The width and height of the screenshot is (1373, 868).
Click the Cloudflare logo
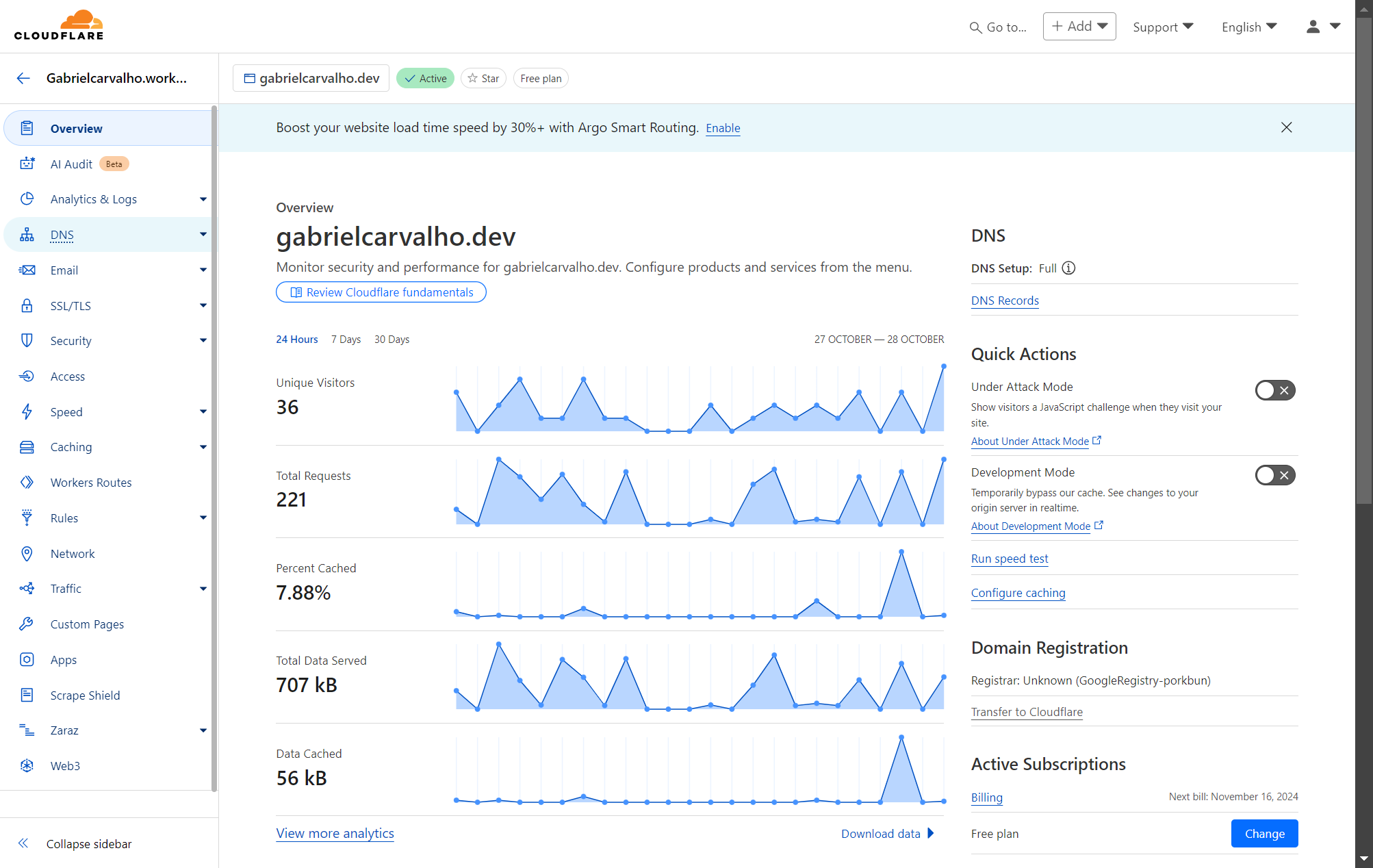pos(59,25)
